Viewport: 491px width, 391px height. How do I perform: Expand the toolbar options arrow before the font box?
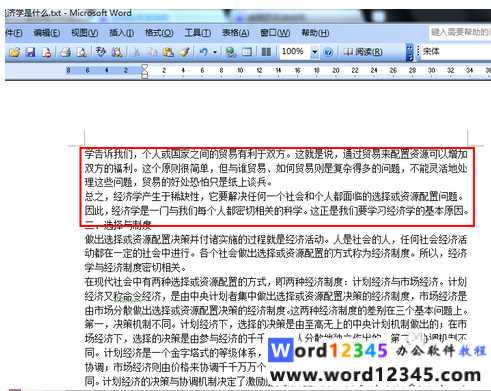409,52
